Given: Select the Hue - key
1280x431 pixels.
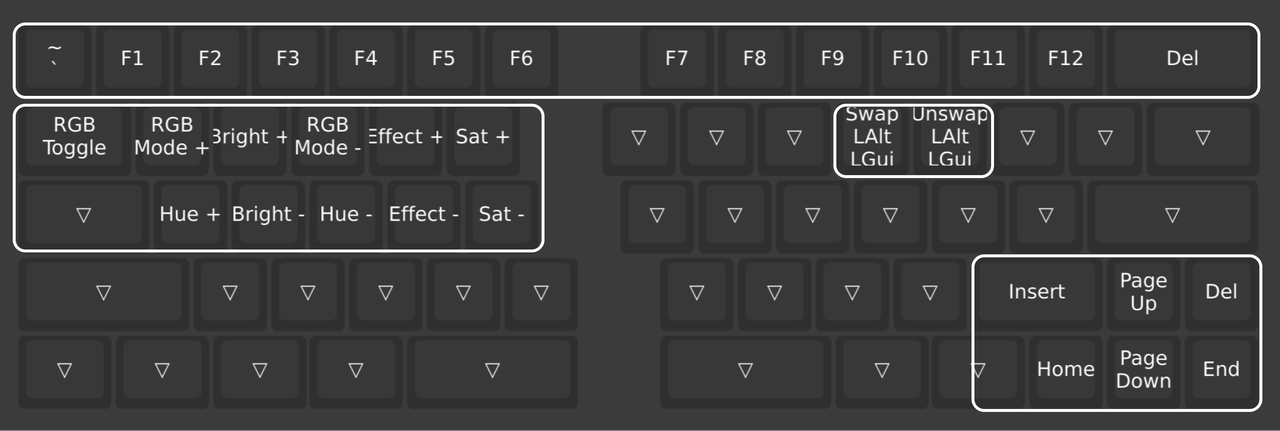Looking at the screenshot, I should (x=346, y=214).
